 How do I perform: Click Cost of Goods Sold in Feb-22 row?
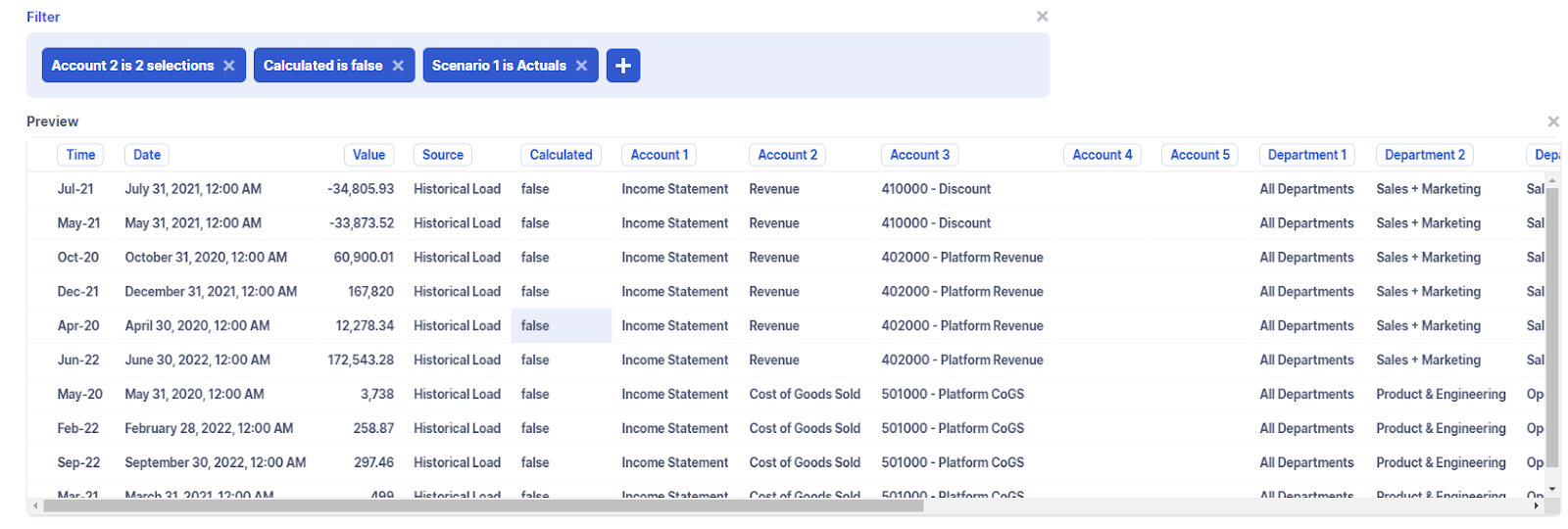pyautogui.click(x=805, y=429)
